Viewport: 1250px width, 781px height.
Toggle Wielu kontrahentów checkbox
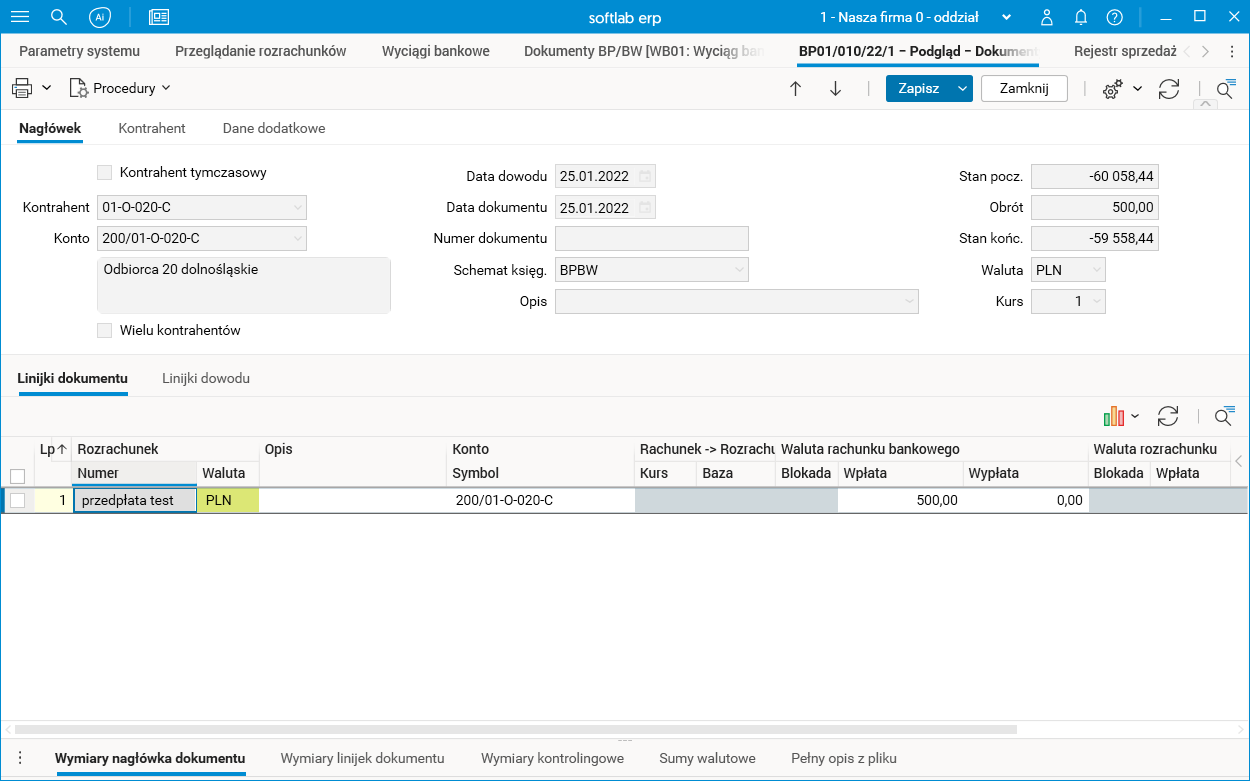tap(104, 330)
